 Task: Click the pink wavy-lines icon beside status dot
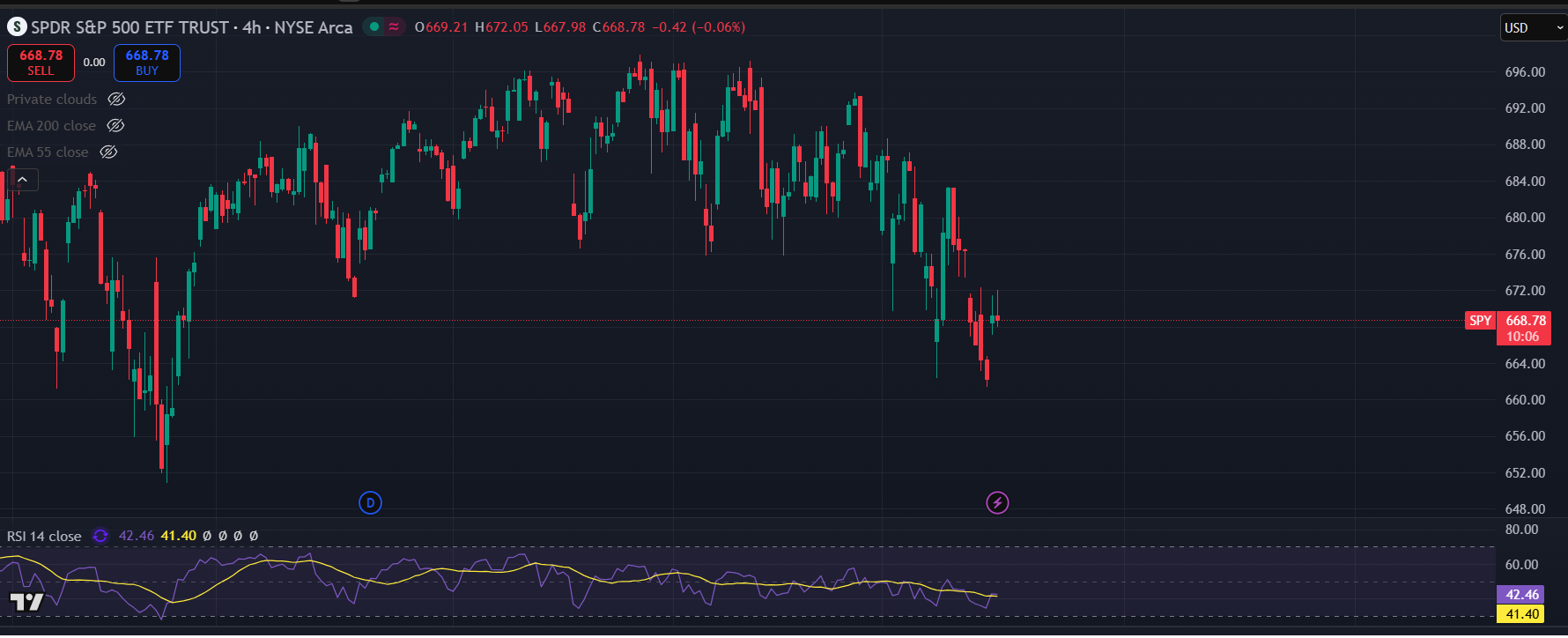pyautogui.click(x=394, y=27)
